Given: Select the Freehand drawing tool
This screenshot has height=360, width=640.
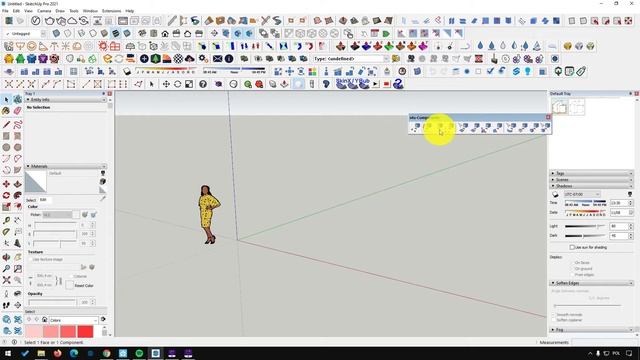Looking at the screenshot, I should coord(18,124).
